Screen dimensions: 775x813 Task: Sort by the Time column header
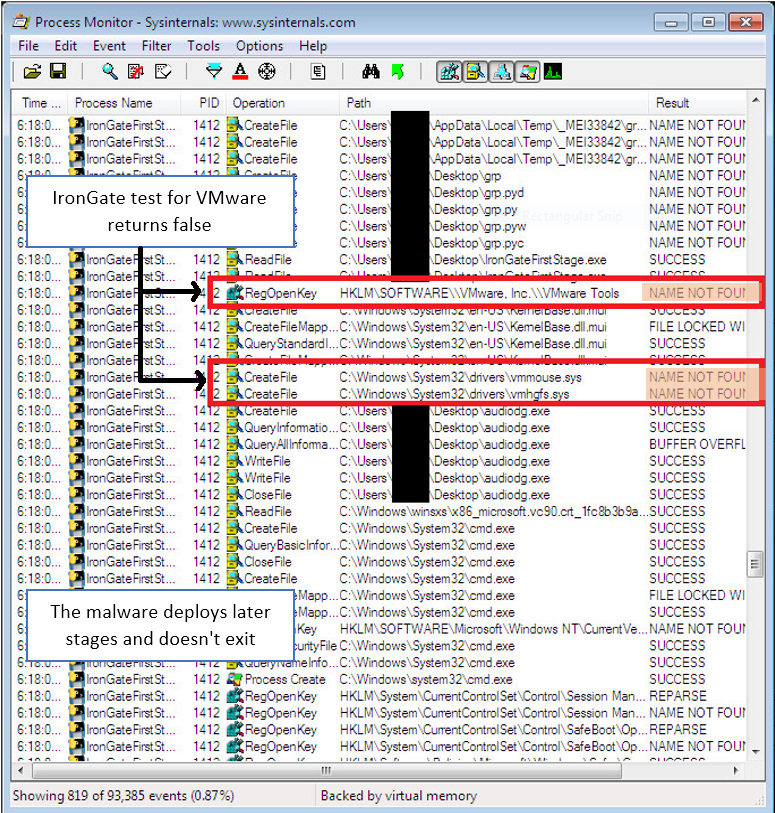pos(41,103)
